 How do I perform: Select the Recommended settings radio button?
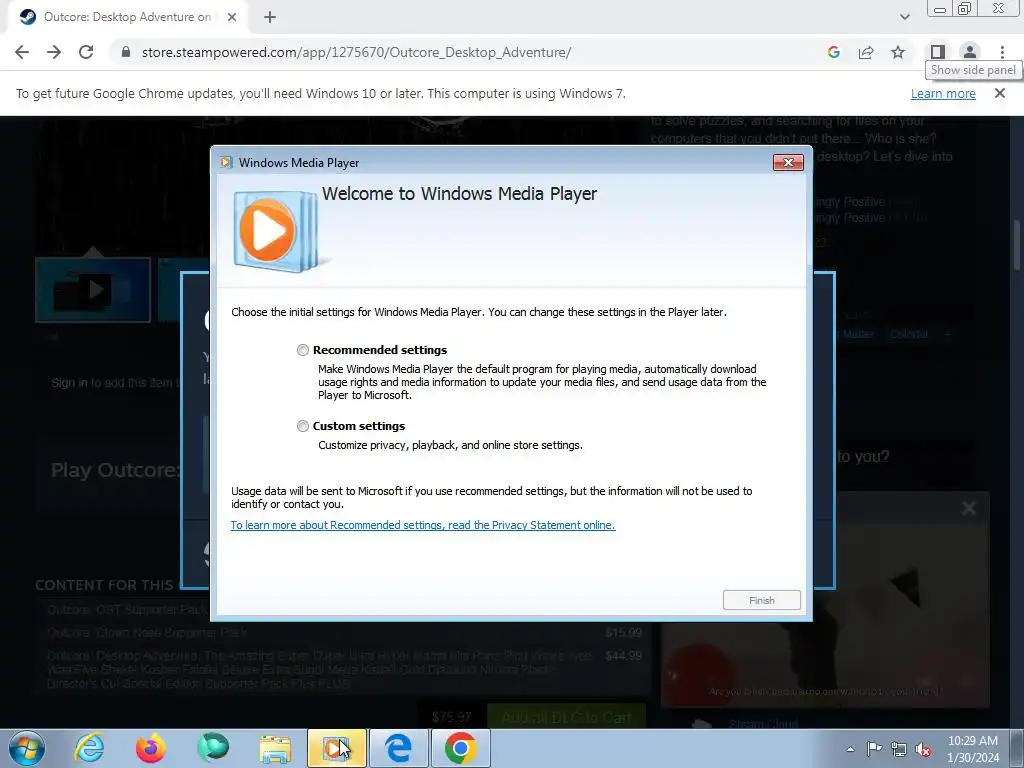(302, 350)
